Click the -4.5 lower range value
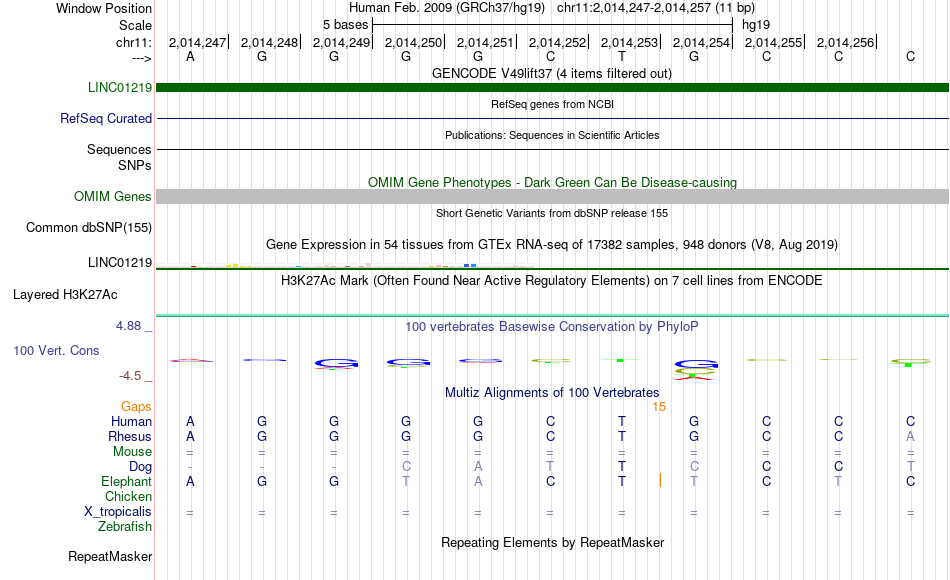This screenshot has height=580, width=950. click(x=130, y=376)
